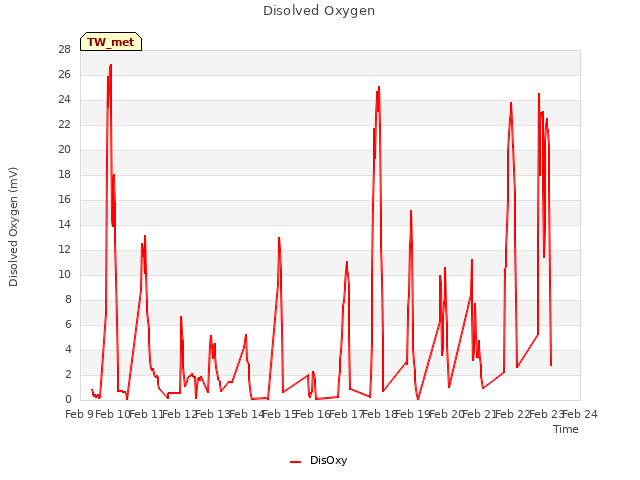The height and width of the screenshot is (480, 640).
Task: Click the y-axis value 0
Action: 68,399
